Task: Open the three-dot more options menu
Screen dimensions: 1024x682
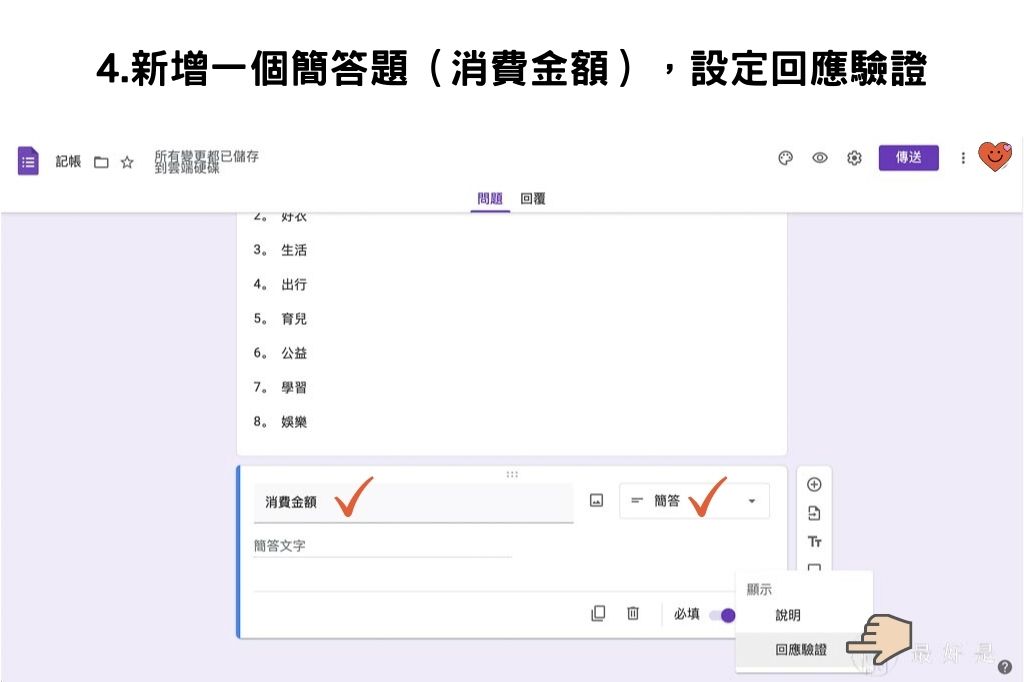Action: 963,158
